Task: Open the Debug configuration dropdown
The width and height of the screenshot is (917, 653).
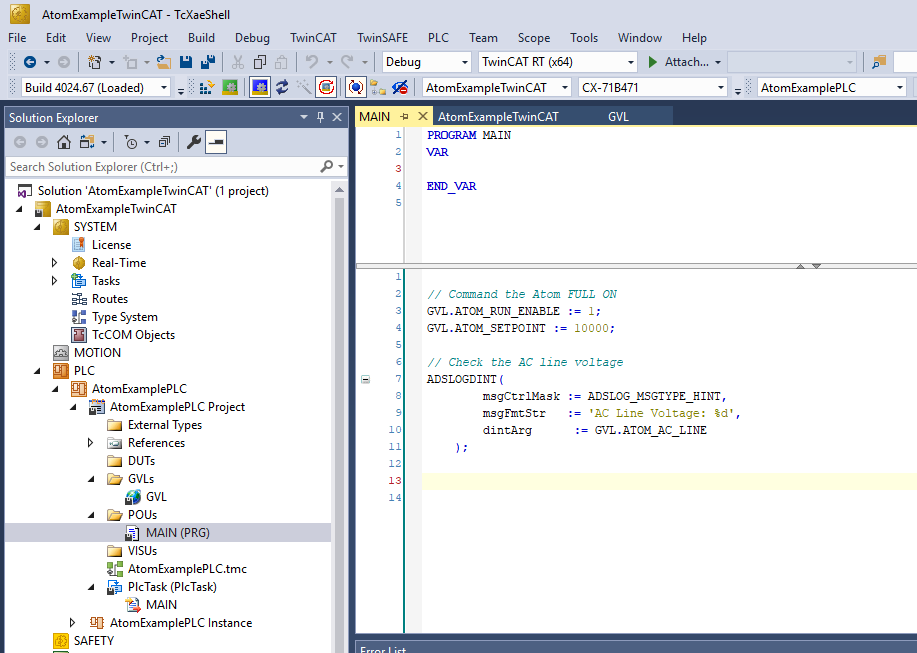Action: (x=426, y=62)
